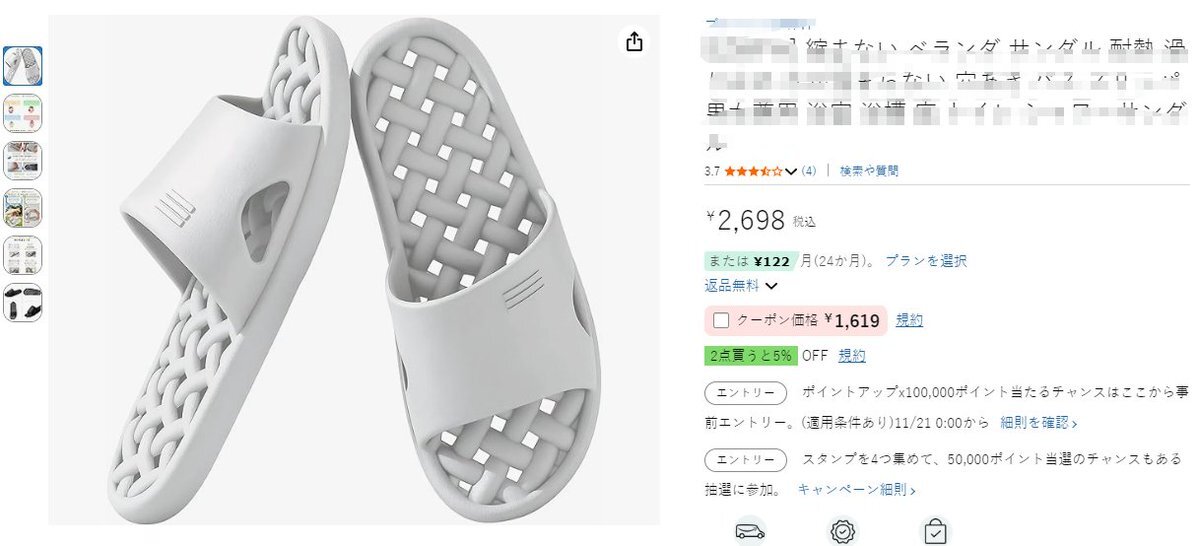Viewport: 1199px width, 546px height.
Task: Click the review count (4) link
Action: [808, 171]
